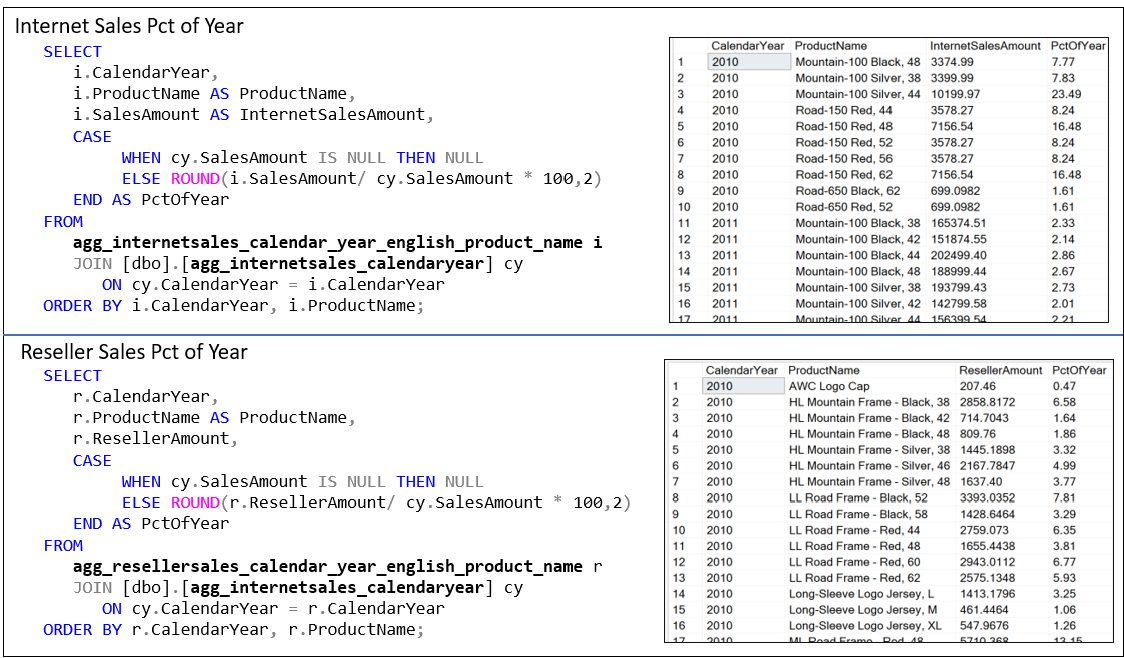This screenshot has width=1124, height=658.
Task: Click the AWC Logo Cap product cell
Action: click(829, 386)
